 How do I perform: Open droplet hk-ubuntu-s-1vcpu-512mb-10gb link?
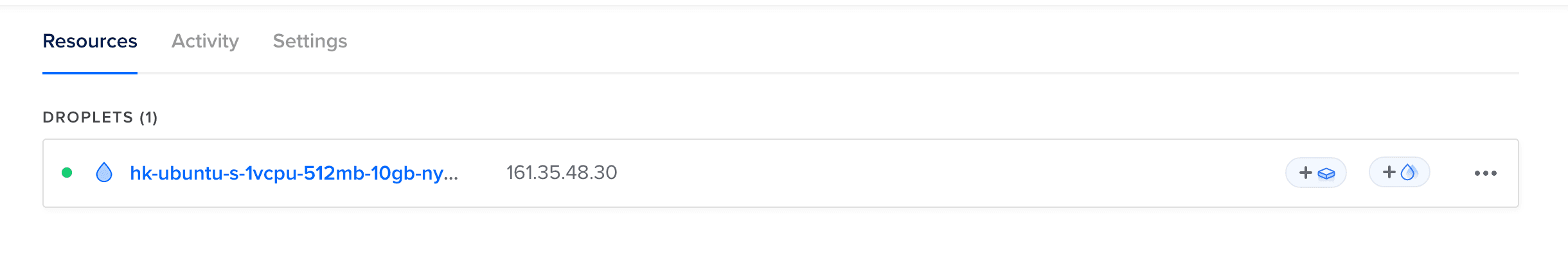pos(294,173)
